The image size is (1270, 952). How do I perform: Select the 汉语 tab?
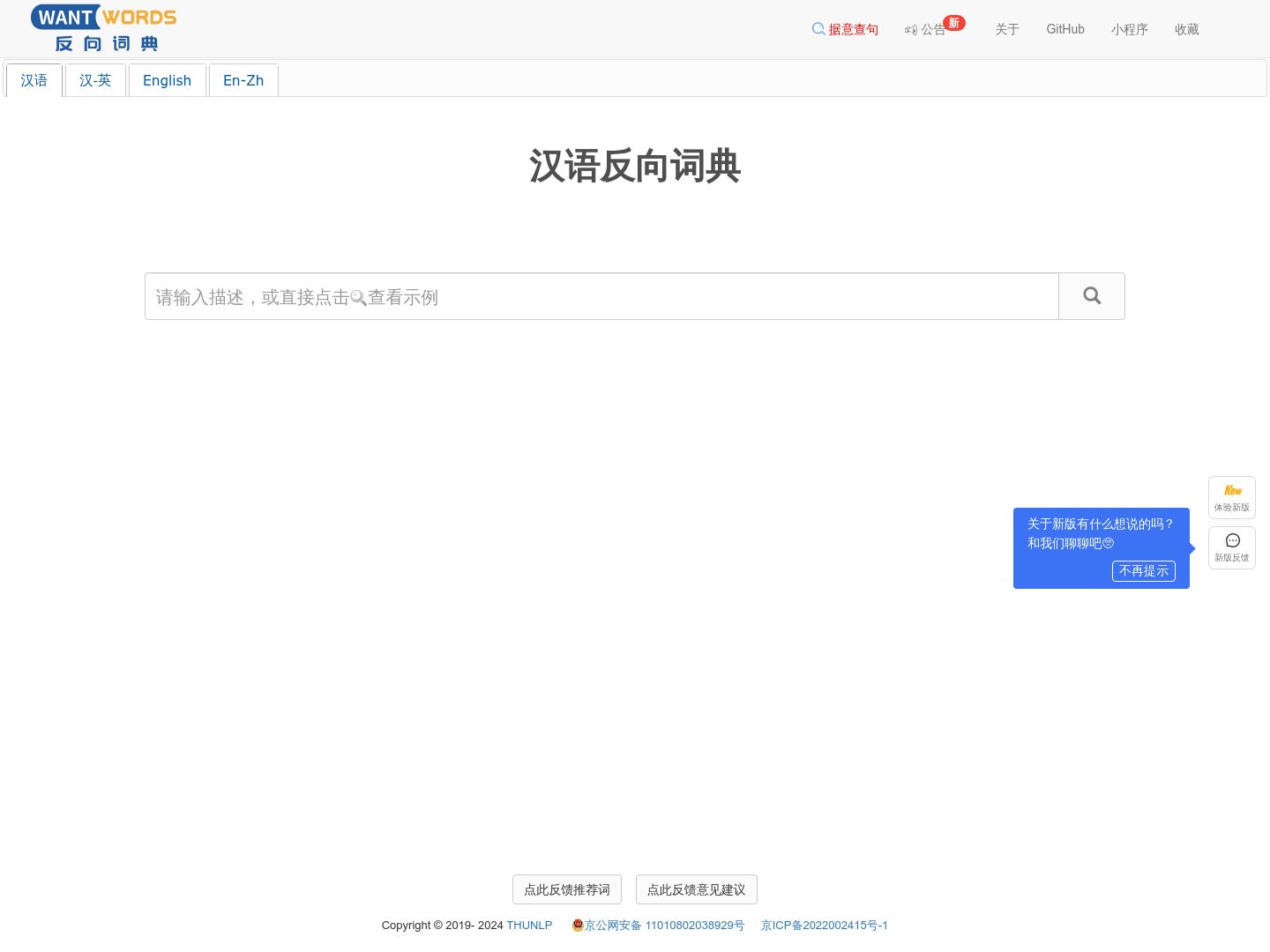click(34, 80)
